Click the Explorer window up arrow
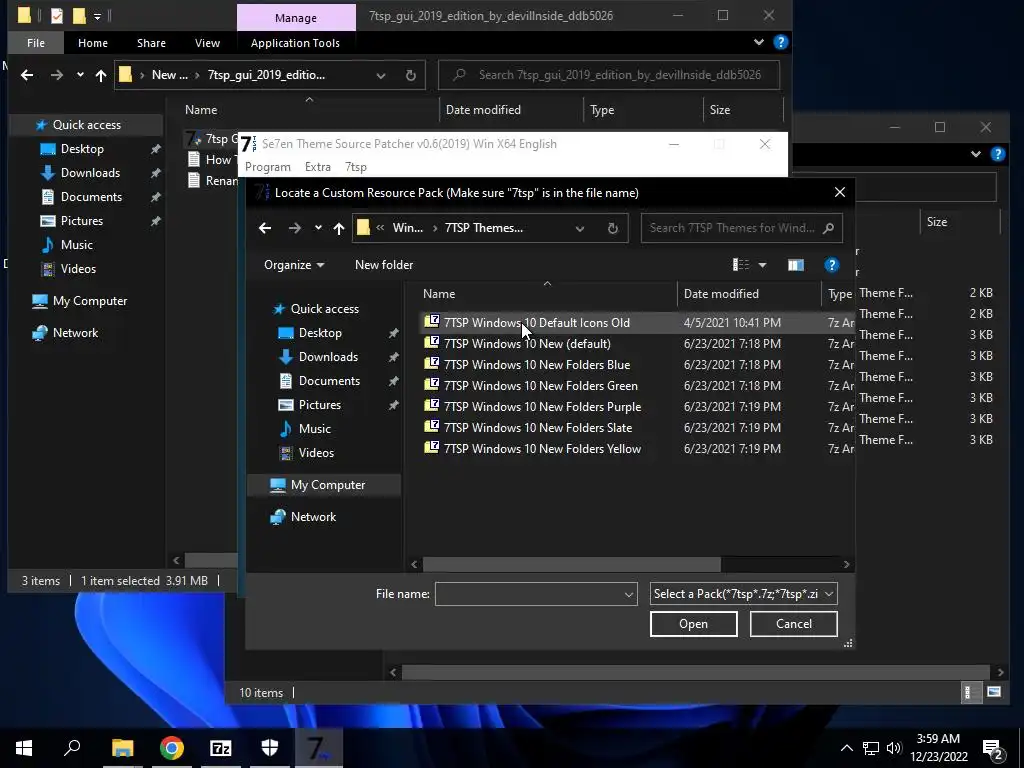 click(x=101, y=75)
